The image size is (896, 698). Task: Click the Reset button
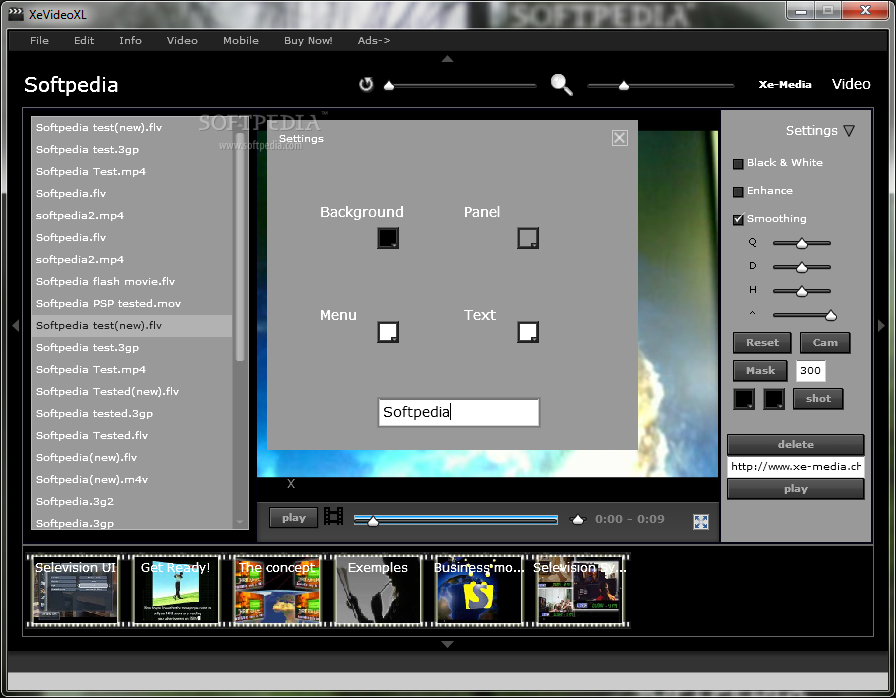click(762, 343)
